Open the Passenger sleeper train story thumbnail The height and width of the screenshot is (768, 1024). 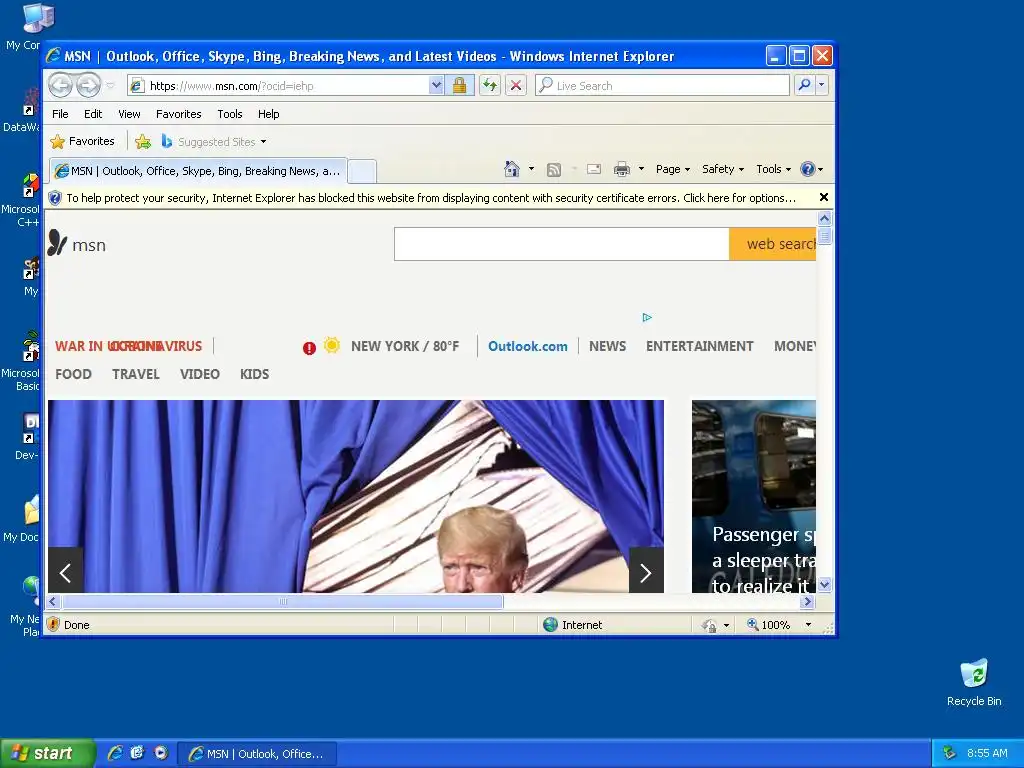click(754, 496)
